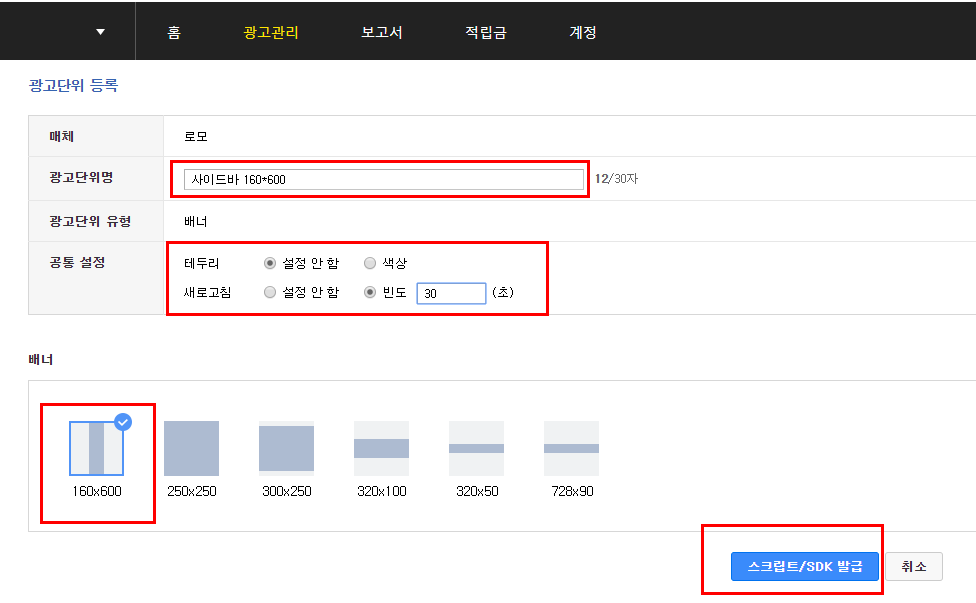The image size is (976, 603).
Task: Click the 광고단위 등록 page heading
Action: 73,85
